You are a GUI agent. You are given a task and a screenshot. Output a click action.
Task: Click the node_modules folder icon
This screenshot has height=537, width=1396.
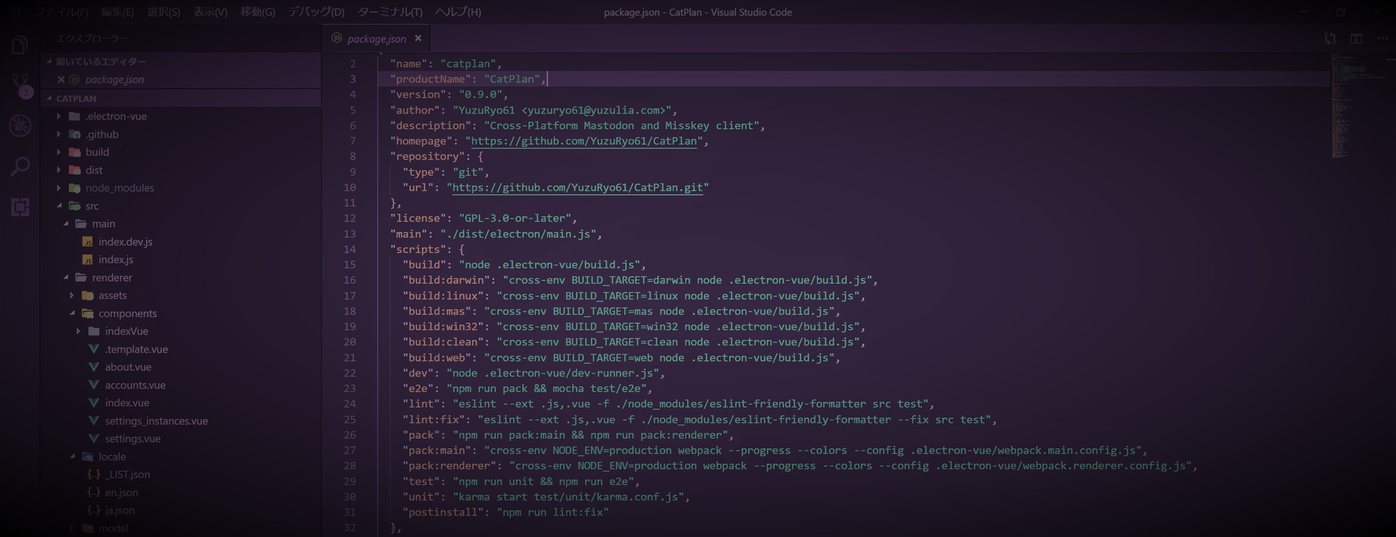click(x=74, y=188)
